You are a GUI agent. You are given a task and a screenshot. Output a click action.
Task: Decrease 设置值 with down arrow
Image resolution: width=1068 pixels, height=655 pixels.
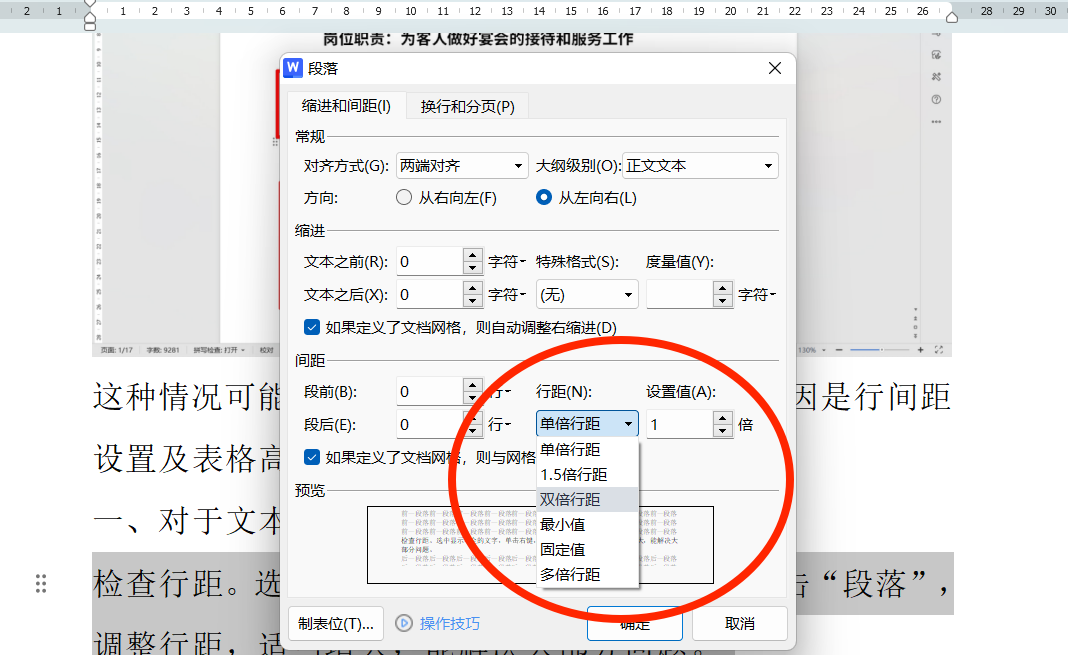point(723,431)
